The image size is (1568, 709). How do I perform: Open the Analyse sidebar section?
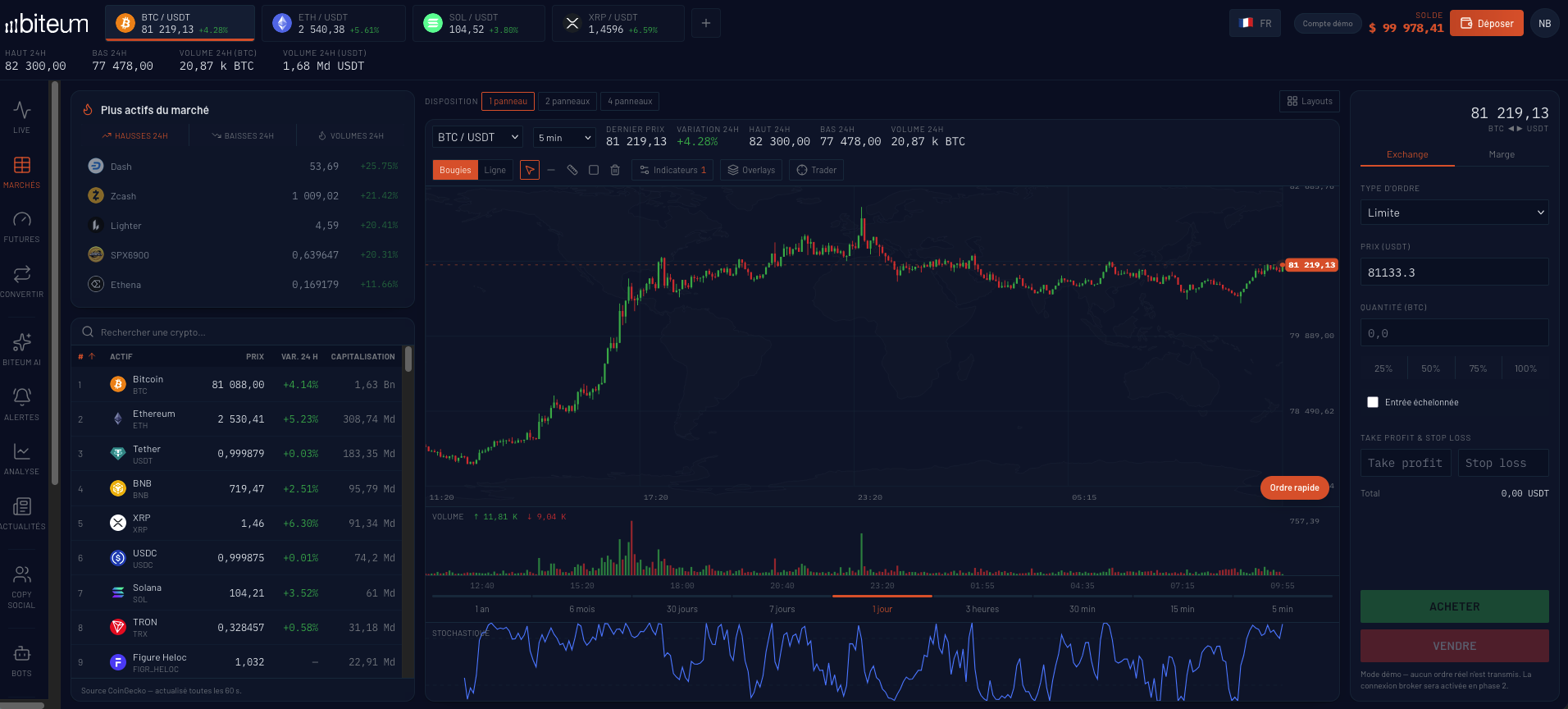pos(22,459)
